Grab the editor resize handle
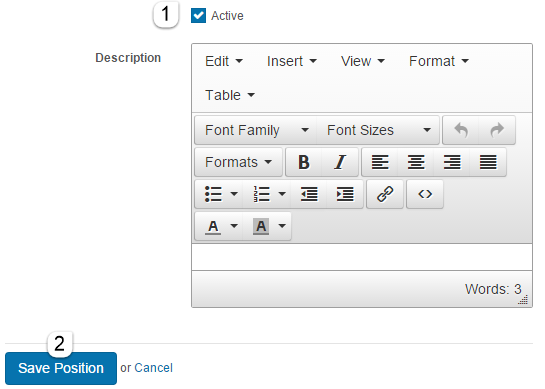 point(523,300)
